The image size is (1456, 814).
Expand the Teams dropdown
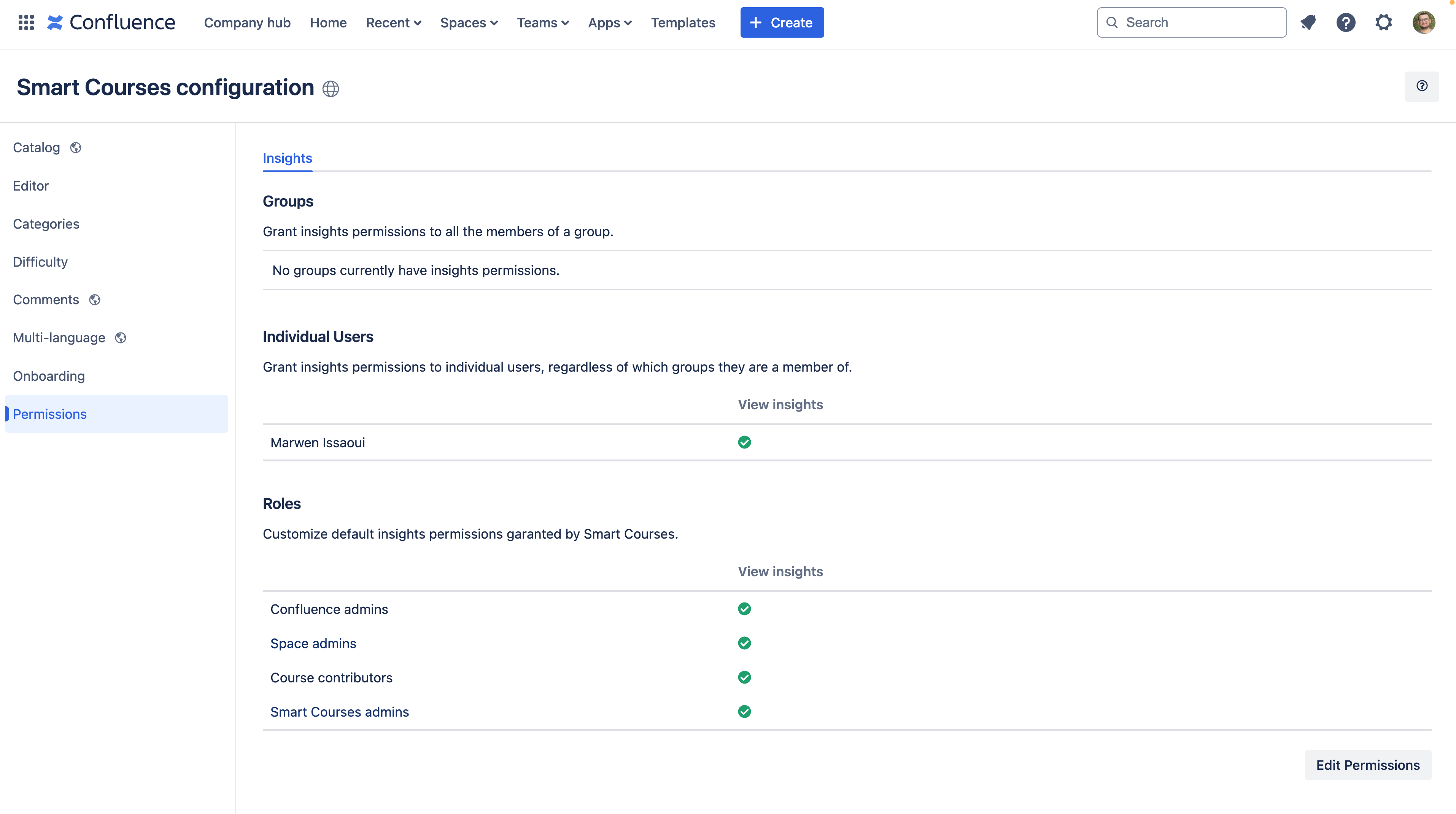tap(543, 22)
